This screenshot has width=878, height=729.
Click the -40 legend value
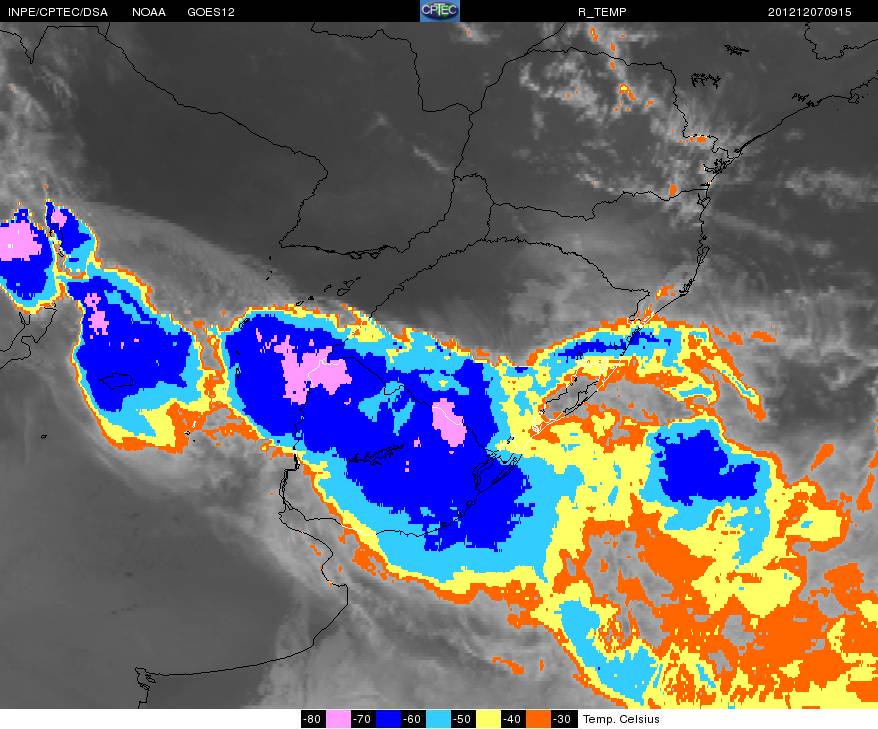click(x=513, y=719)
